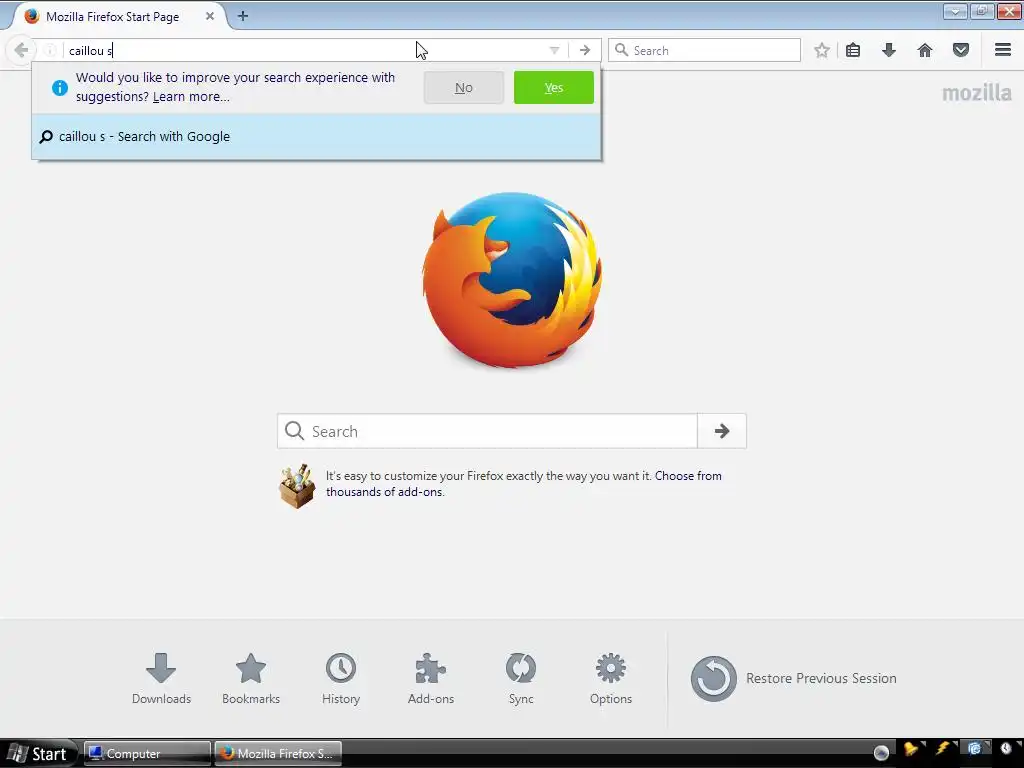Open History from the bottom launcher
The width and height of the screenshot is (1024, 768).
pos(341,679)
